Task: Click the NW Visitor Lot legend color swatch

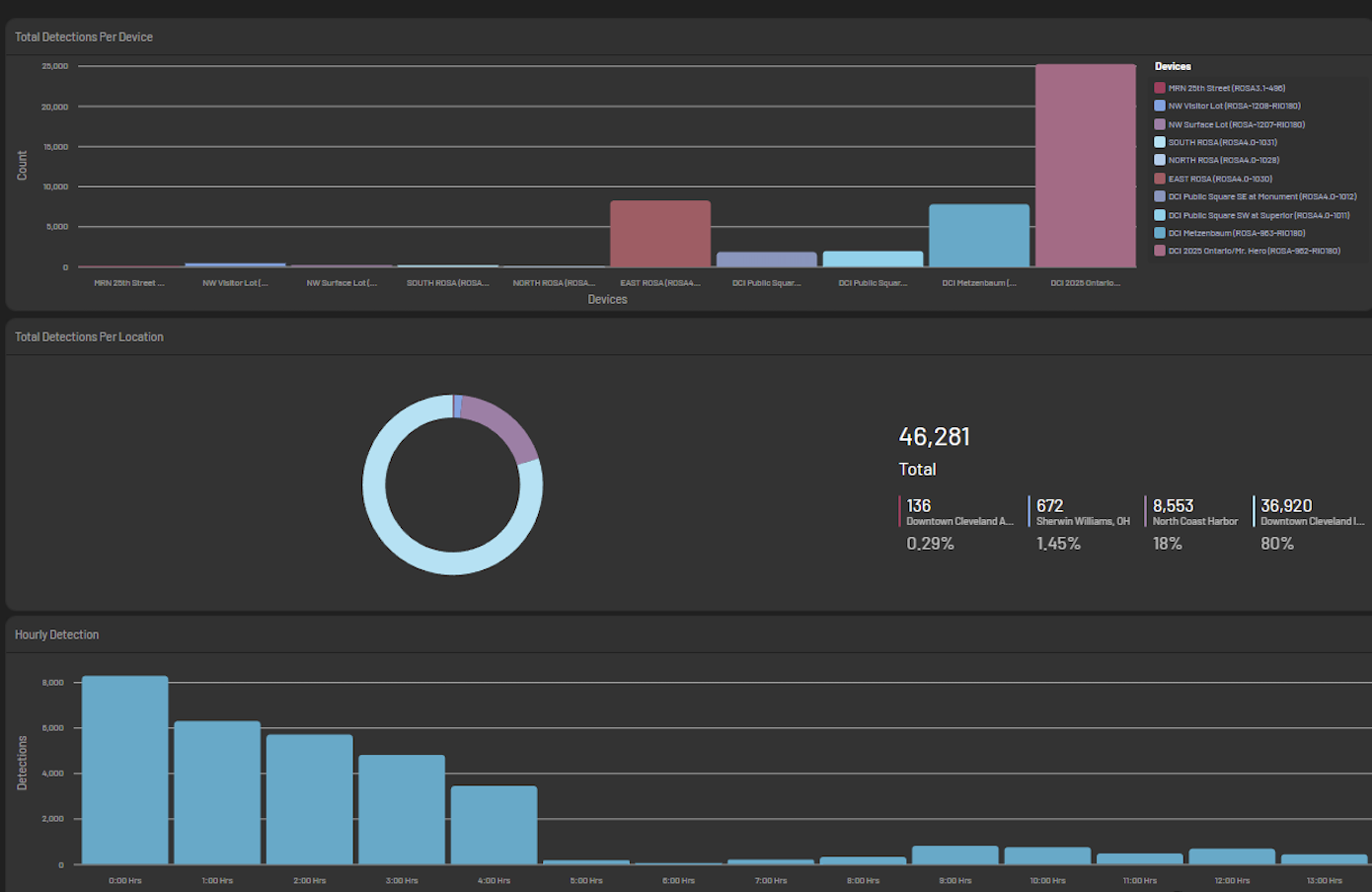Action: point(1160,106)
